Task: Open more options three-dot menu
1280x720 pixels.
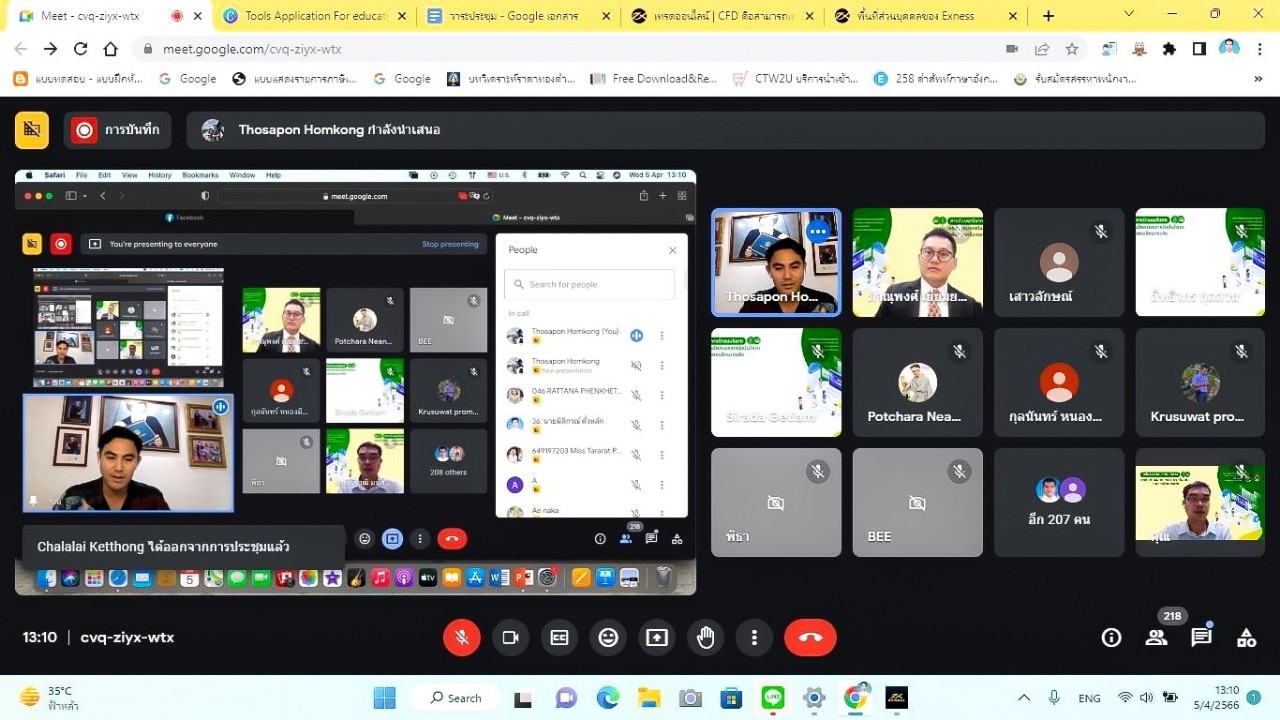Action: coord(754,637)
